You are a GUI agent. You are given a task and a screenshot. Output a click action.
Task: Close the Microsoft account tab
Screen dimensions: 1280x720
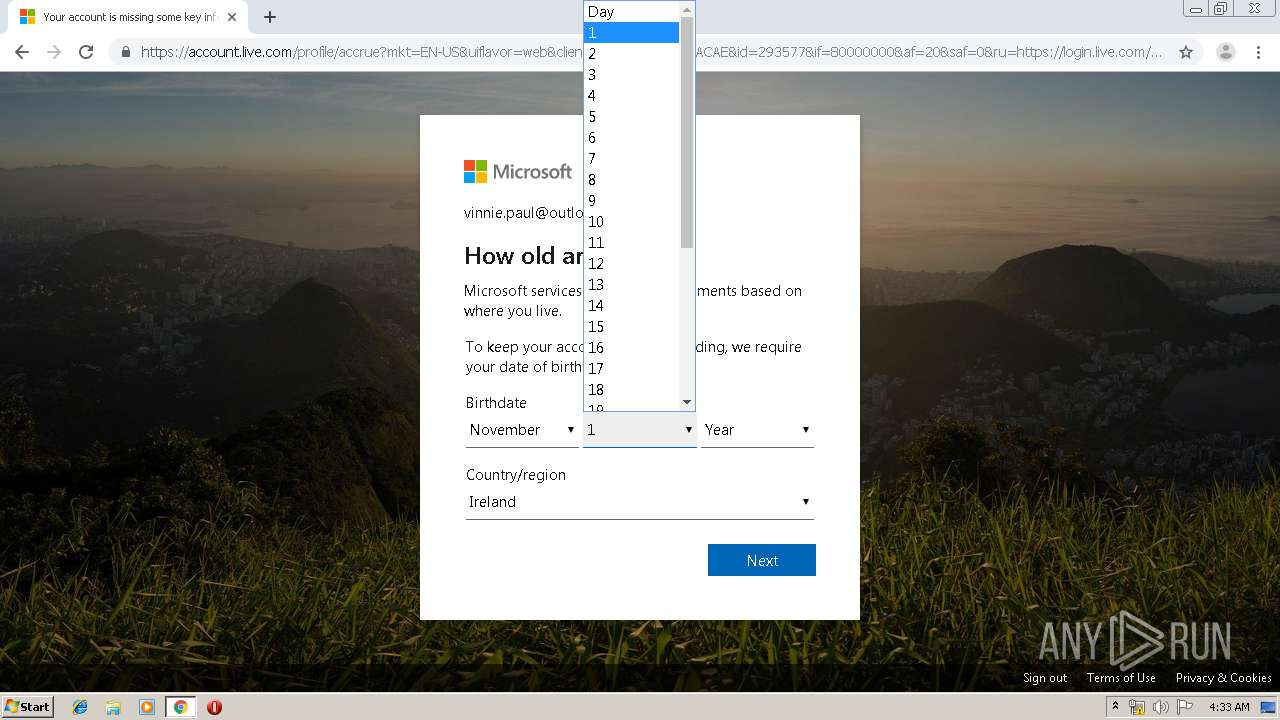coord(232,17)
